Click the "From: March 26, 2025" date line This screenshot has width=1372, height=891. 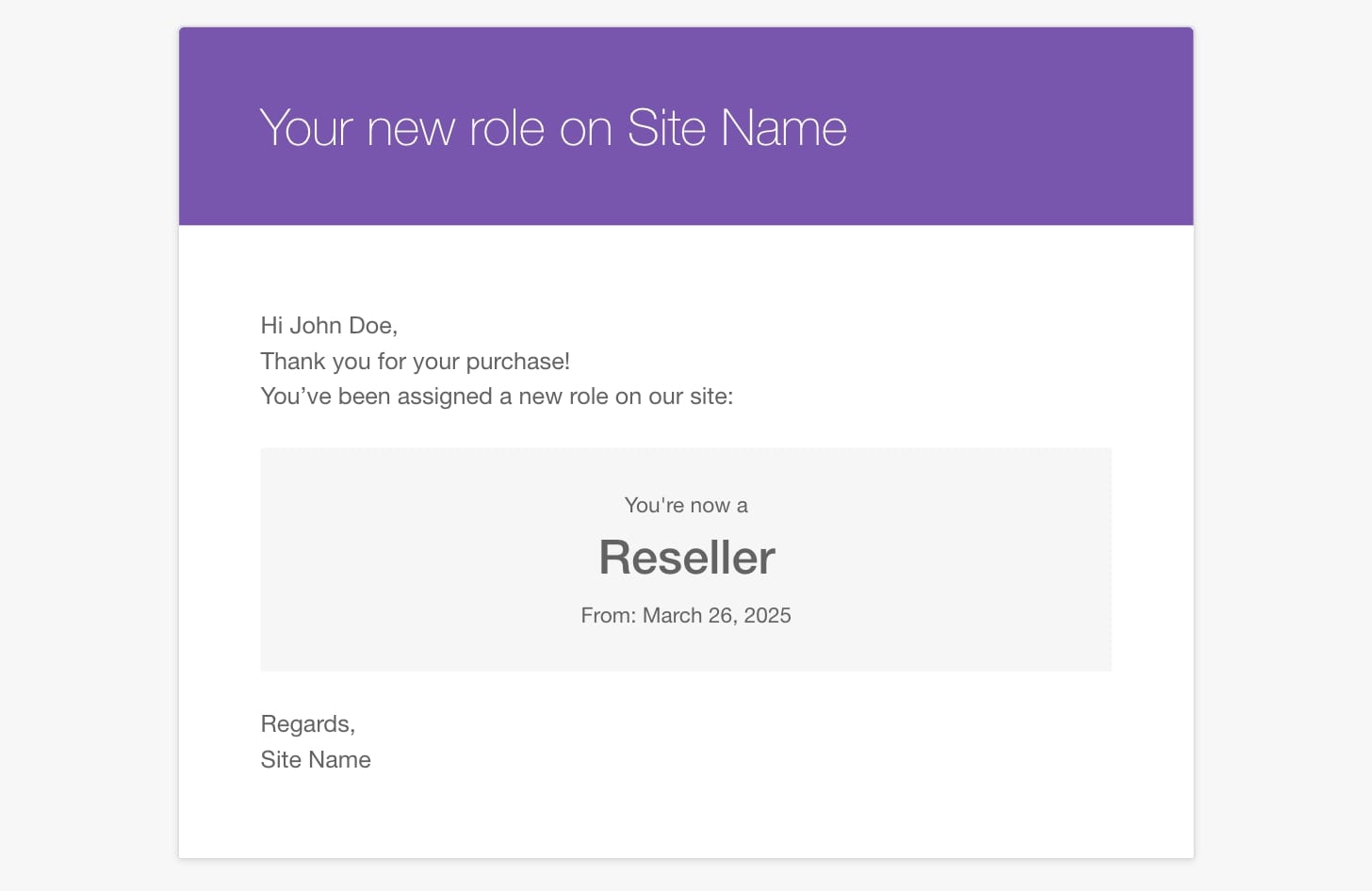coord(686,616)
